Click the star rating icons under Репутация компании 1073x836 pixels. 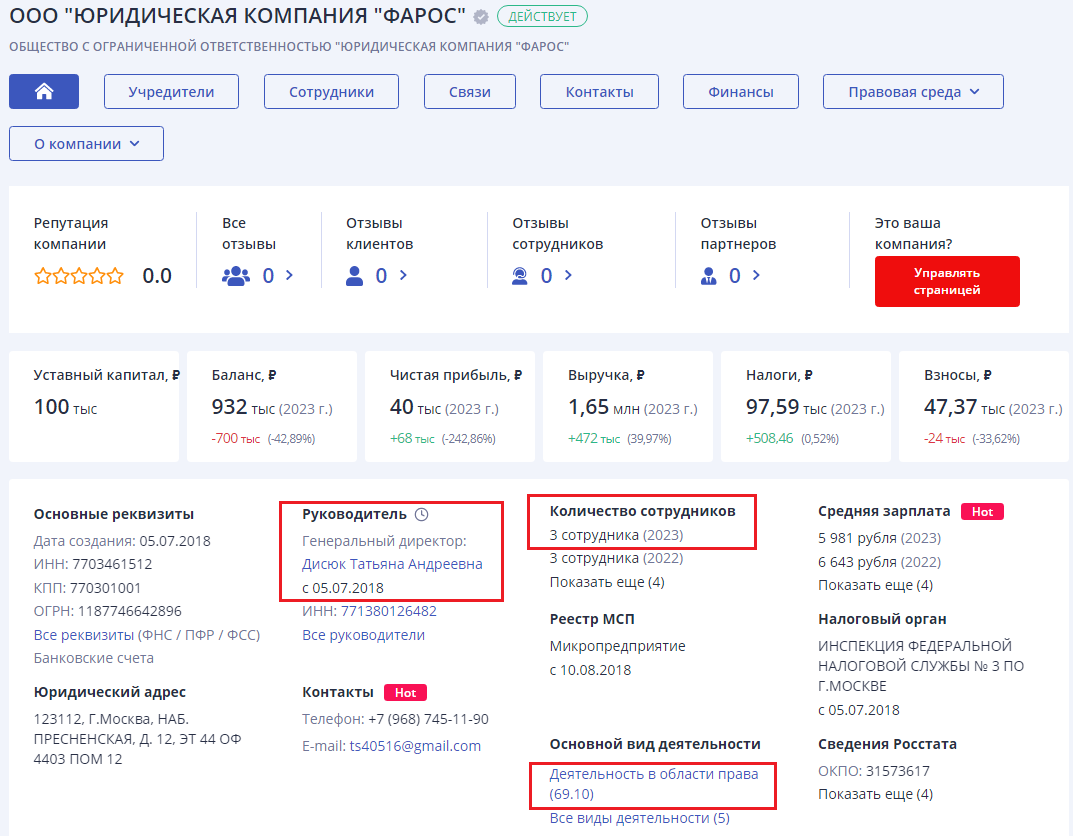[79, 276]
